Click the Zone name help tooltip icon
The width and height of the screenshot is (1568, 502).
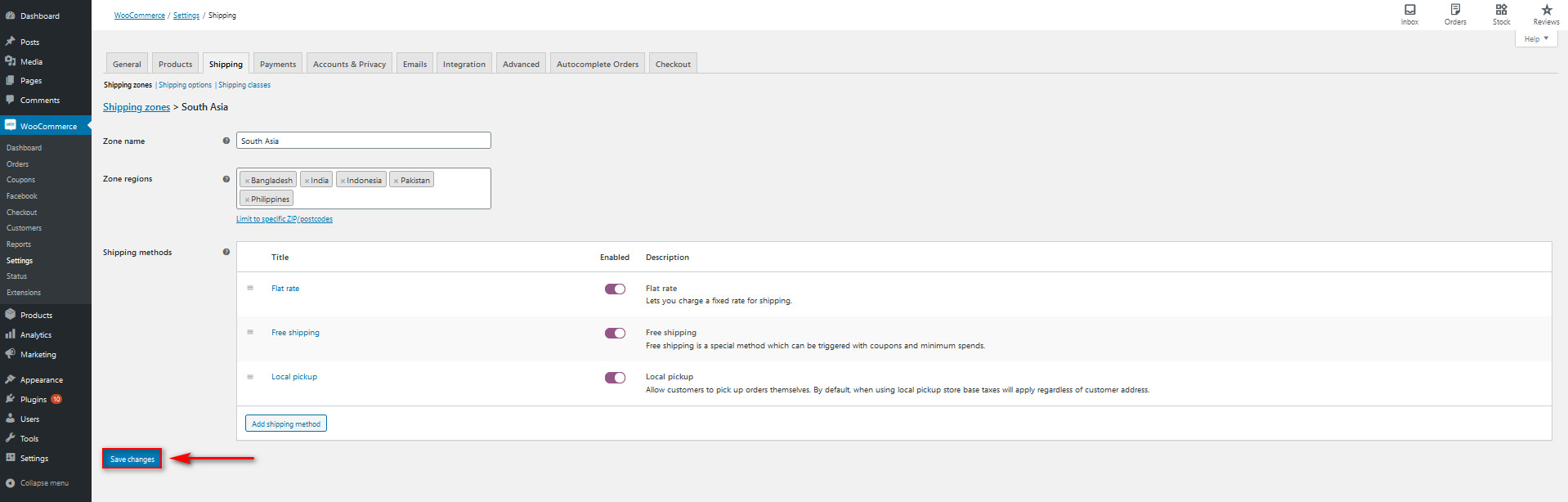[226, 141]
